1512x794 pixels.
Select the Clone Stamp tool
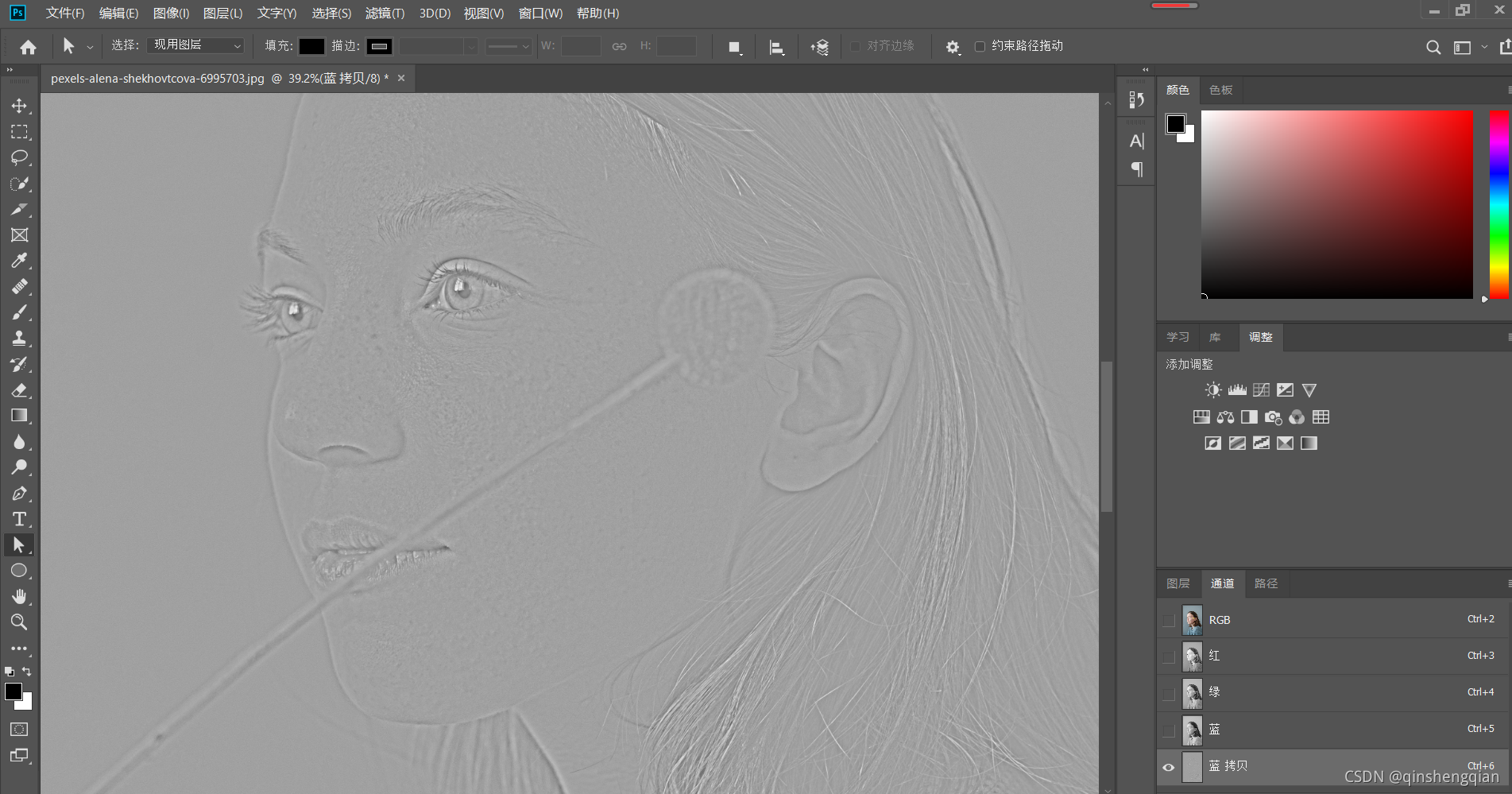[19, 339]
